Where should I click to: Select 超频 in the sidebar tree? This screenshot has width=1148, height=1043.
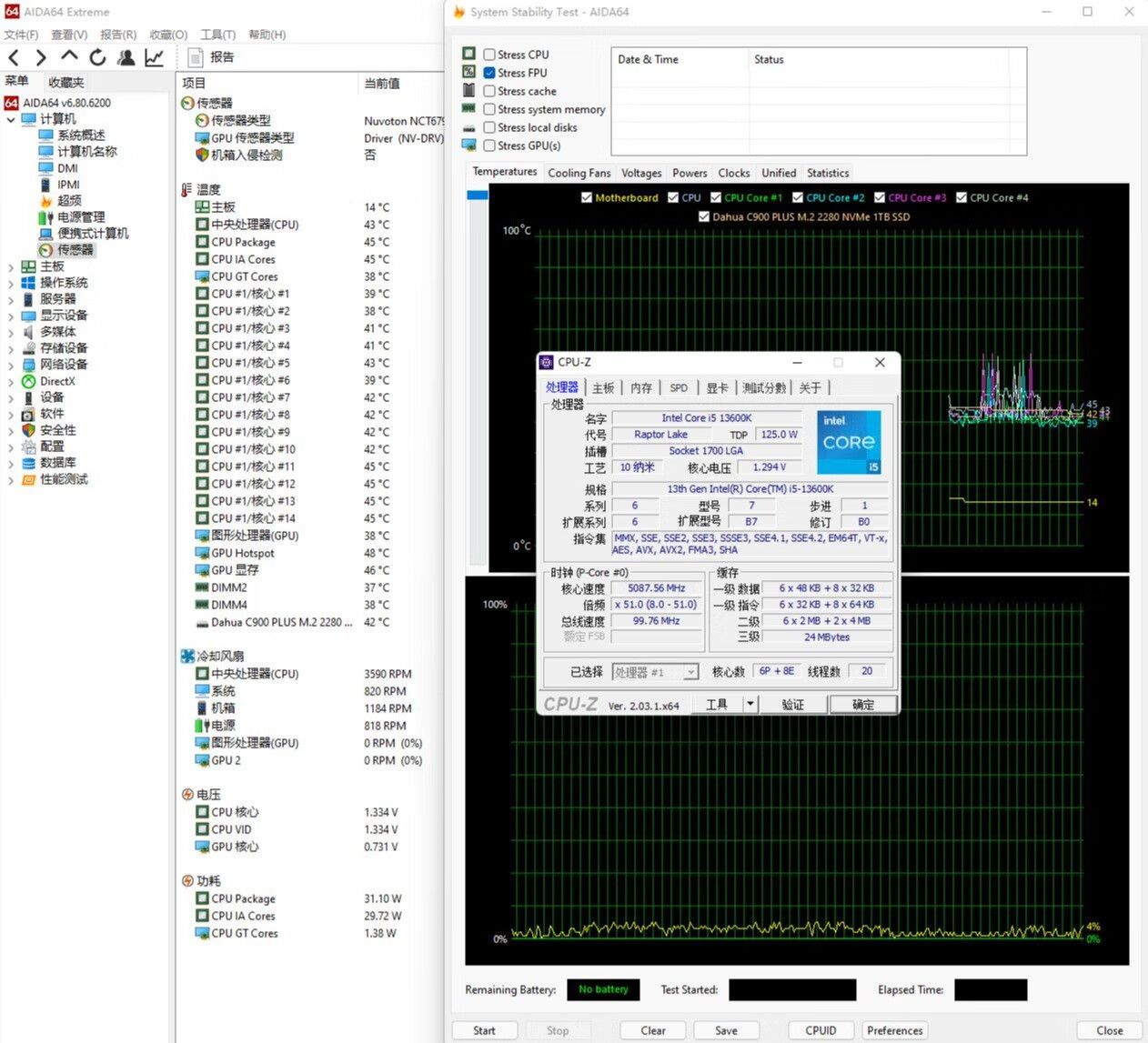point(69,201)
